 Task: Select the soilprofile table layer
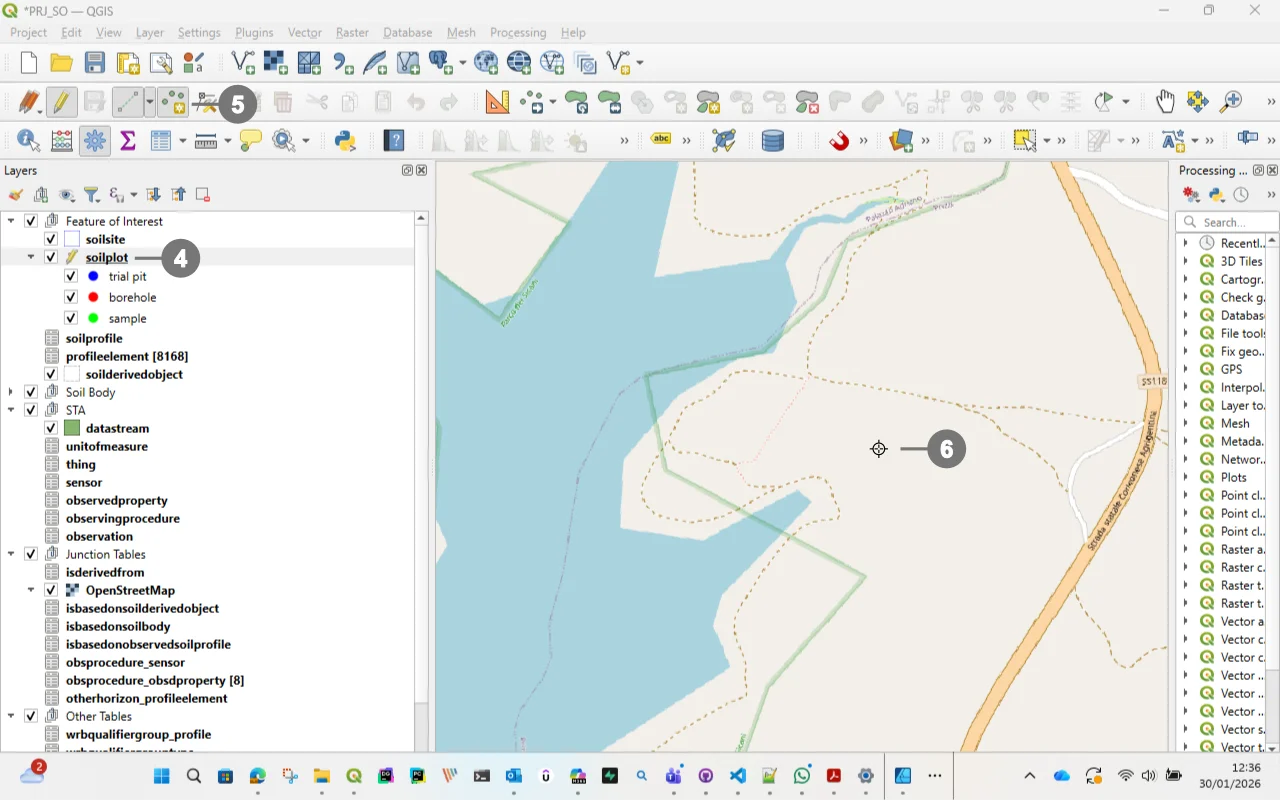point(94,339)
